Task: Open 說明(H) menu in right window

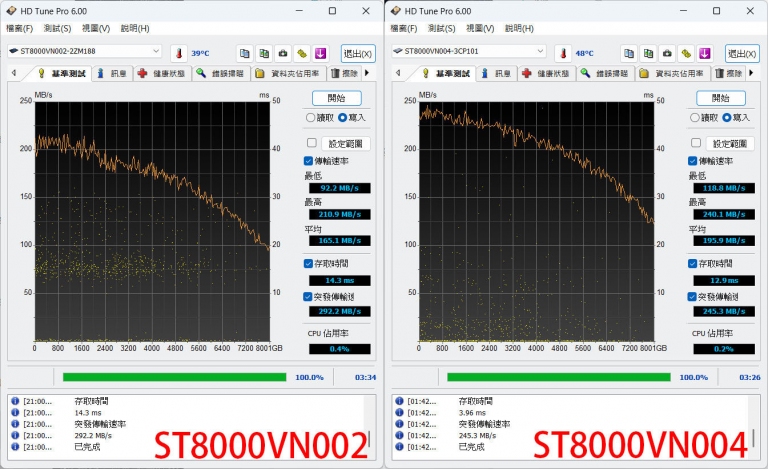Action: coord(519,28)
